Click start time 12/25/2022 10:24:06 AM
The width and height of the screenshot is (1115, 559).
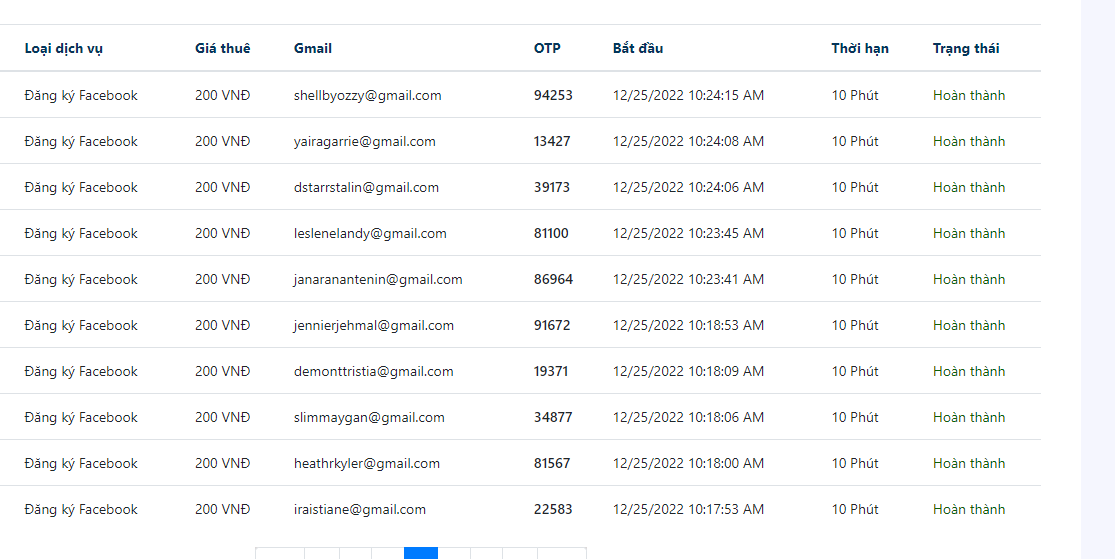coord(688,188)
